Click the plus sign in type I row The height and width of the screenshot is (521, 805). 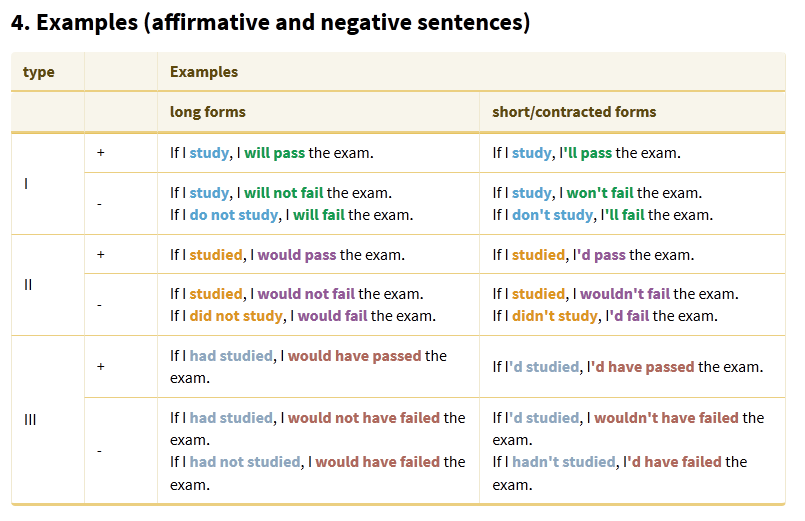pos(100,153)
